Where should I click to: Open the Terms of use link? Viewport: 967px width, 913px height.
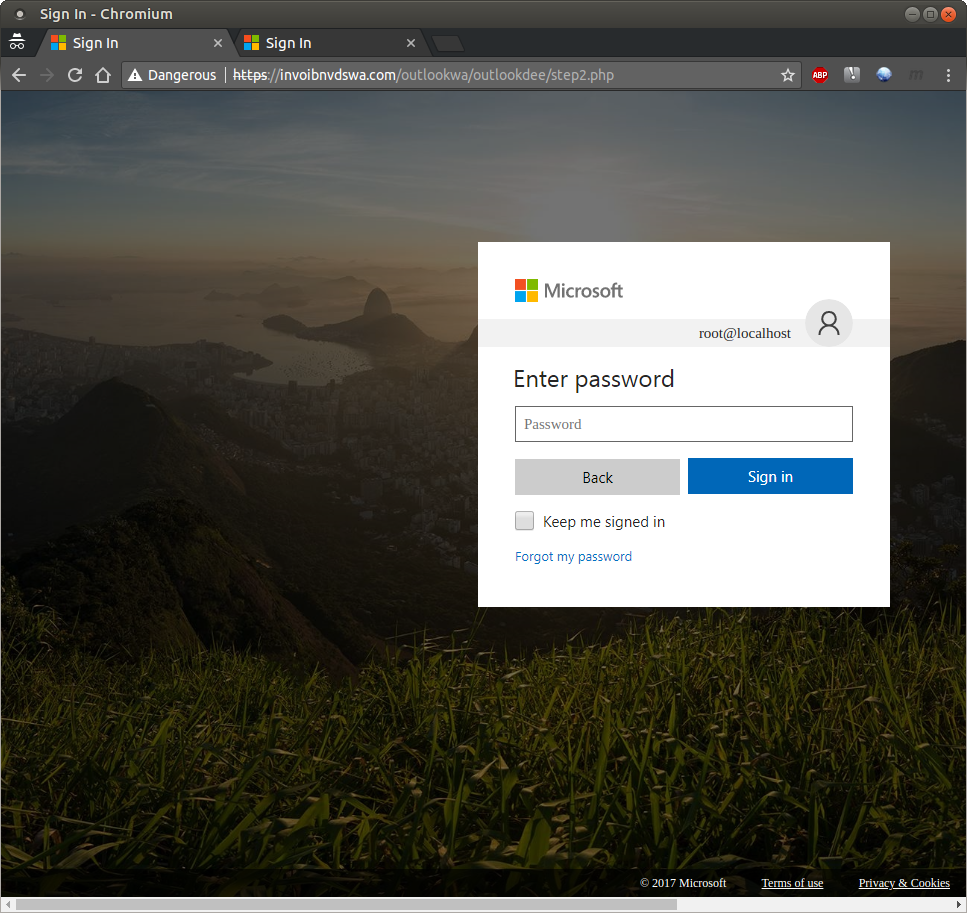click(792, 883)
